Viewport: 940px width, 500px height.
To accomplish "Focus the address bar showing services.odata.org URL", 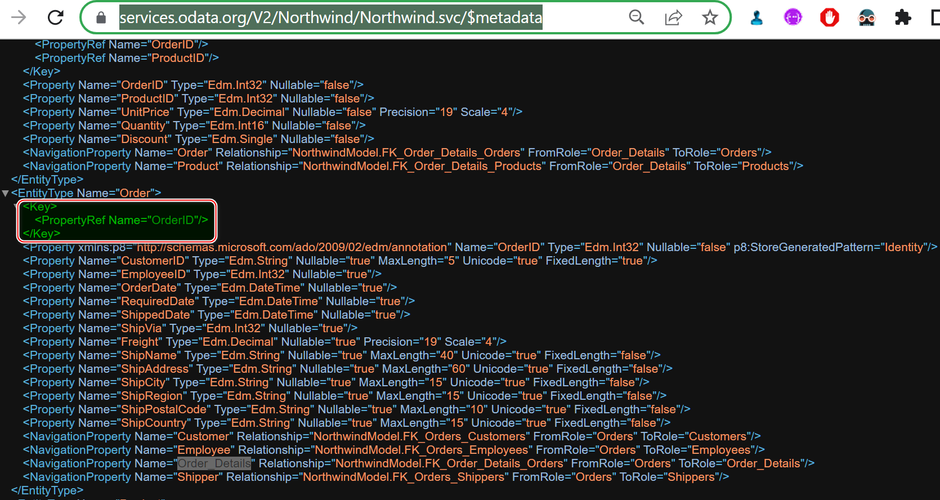I will (330, 17).
